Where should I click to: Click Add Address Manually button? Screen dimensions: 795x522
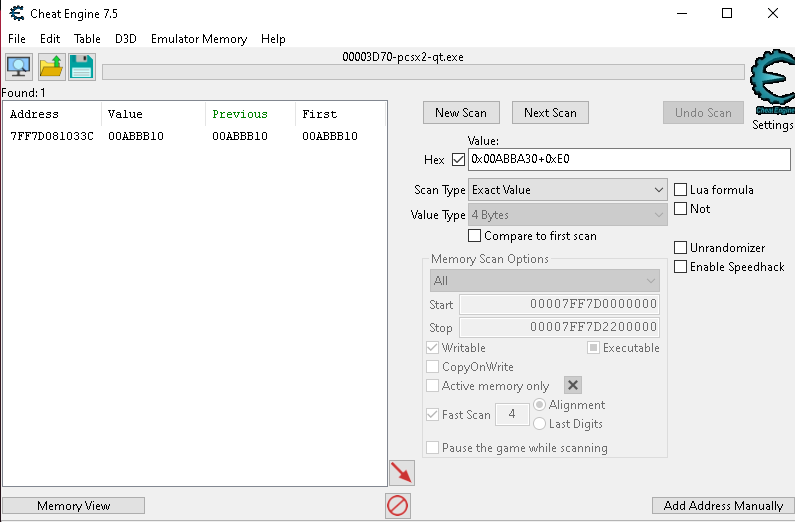(723, 506)
